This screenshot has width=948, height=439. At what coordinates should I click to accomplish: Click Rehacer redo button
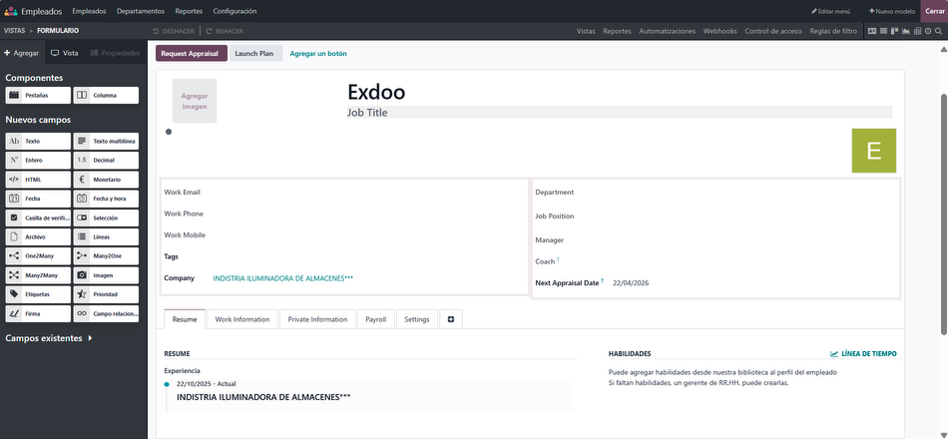coord(224,31)
